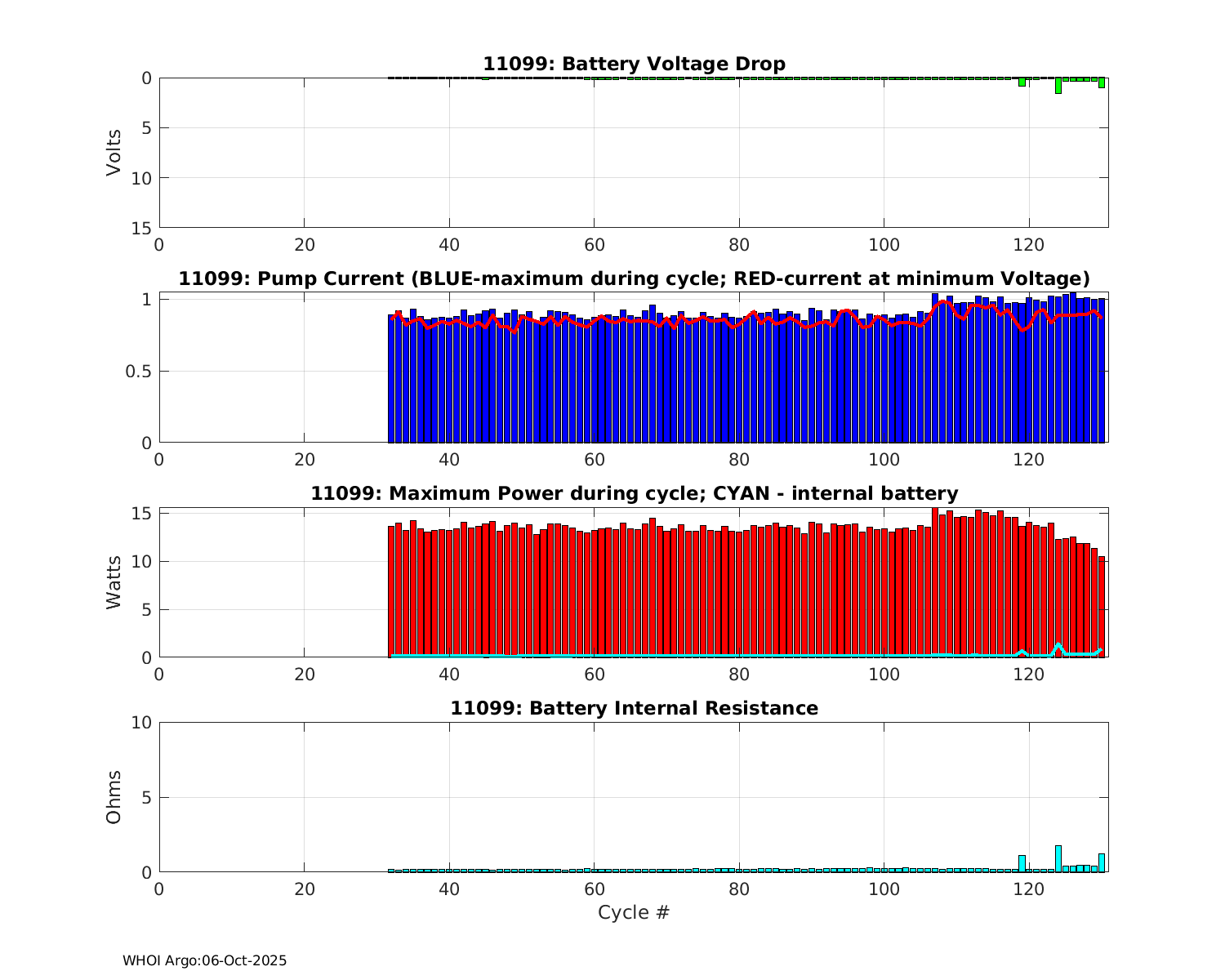
Task: Click the Watts y-axis label
Action: (x=114, y=582)
